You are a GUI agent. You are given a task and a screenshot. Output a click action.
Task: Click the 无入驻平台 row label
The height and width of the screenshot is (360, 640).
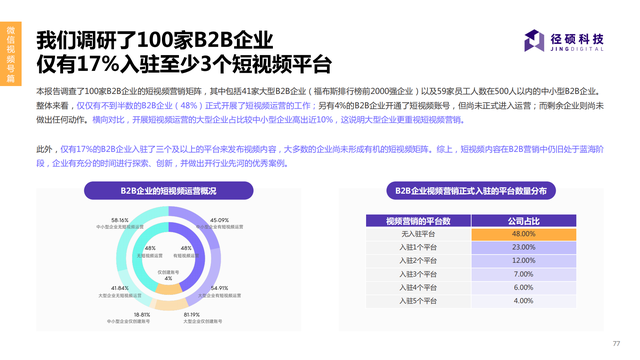[x=418, y=234]
